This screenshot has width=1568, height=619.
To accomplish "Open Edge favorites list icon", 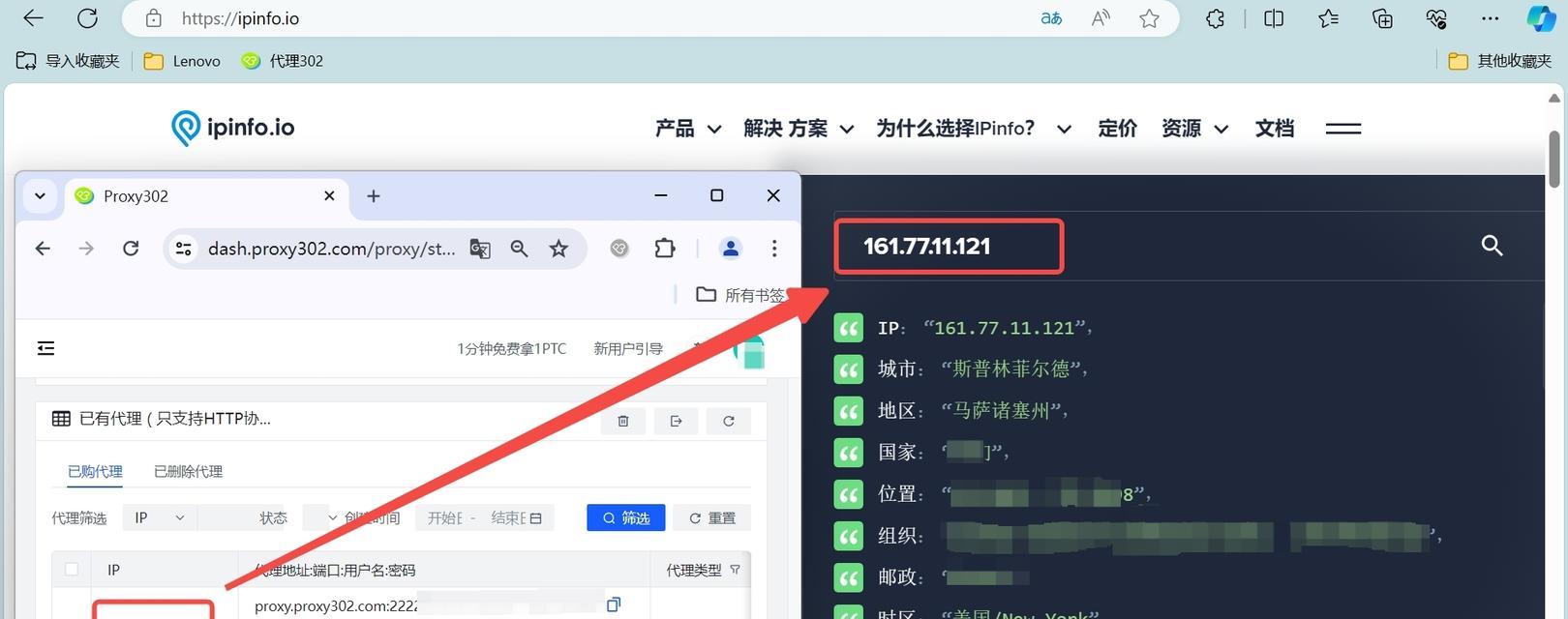I will pos(1328,18).
